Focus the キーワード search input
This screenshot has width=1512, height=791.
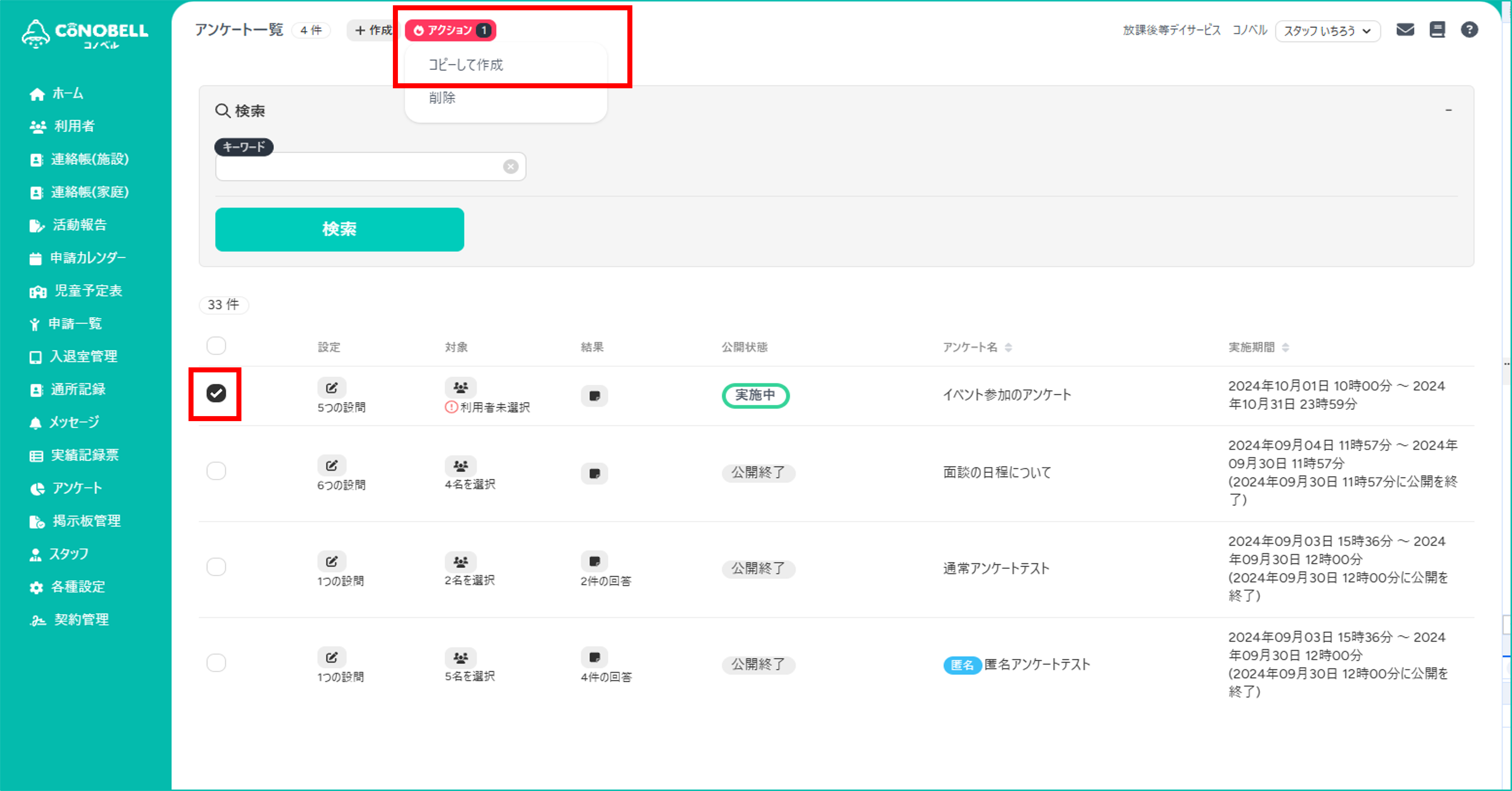tap(370, 167)
